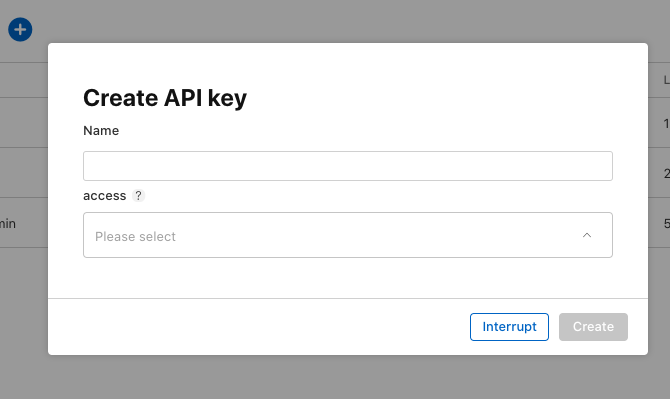670x399 pixels.
Task: Select the 'Please select' placeholder text
Action: pyautogui.click(x=135, y=236)
